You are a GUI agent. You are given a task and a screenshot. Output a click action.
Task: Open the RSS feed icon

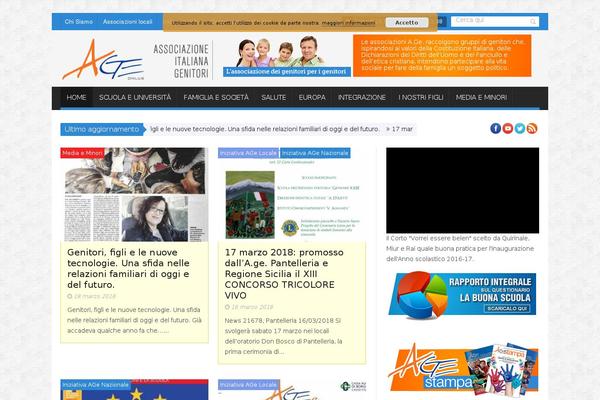pyautogui.click(x=532, y=128)
